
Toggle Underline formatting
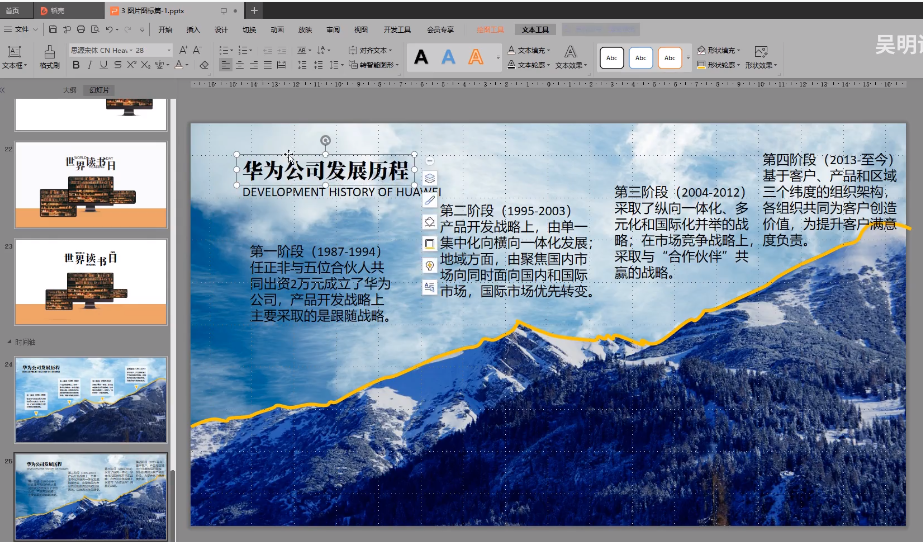(x=104, y=65)
